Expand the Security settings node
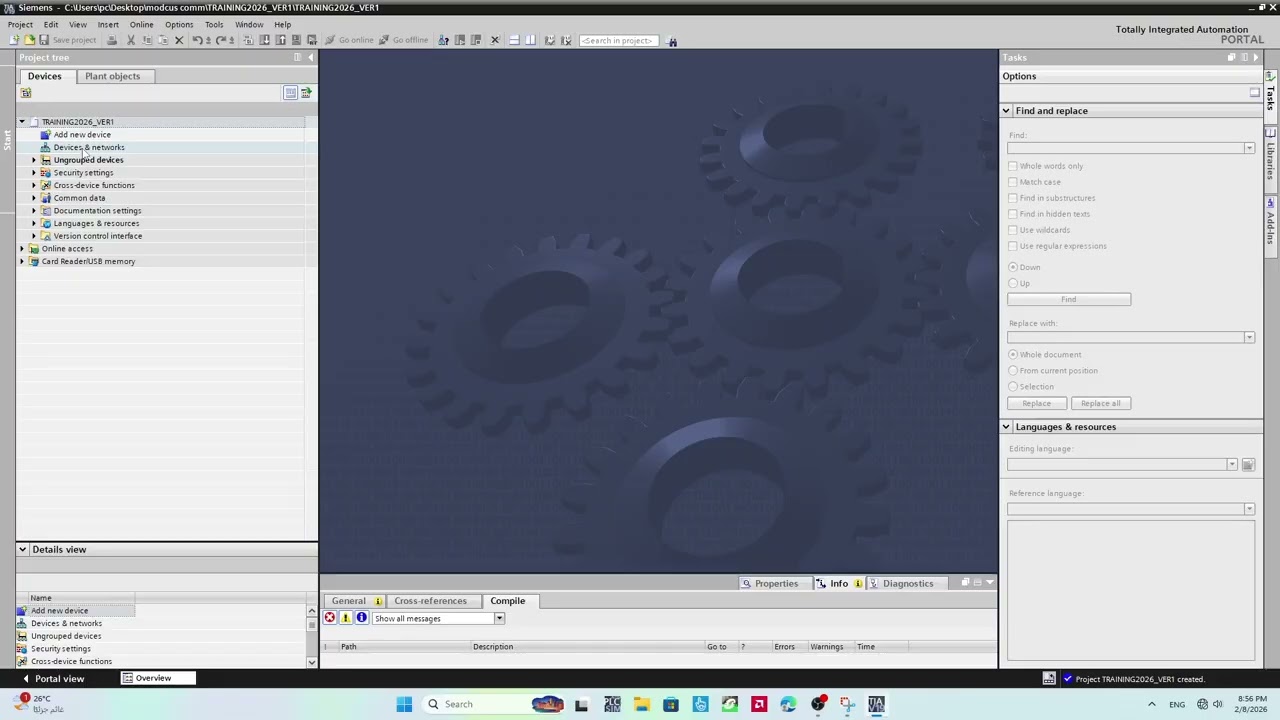The width and height of the screenshot is (1280, 720). (34, 173)
